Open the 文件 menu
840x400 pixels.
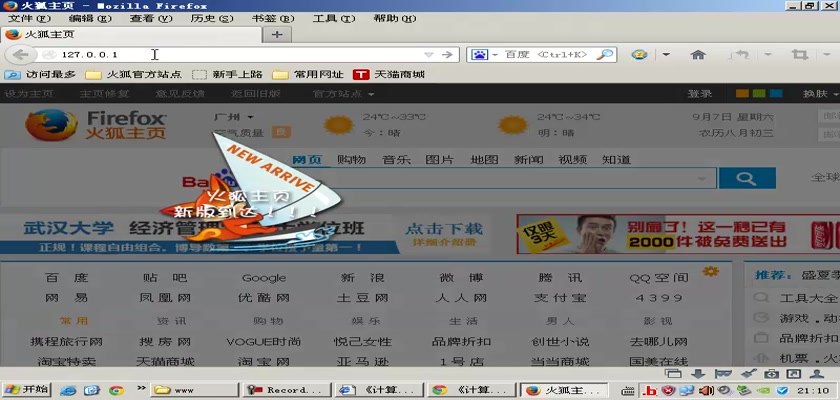(x=29, y=18)
